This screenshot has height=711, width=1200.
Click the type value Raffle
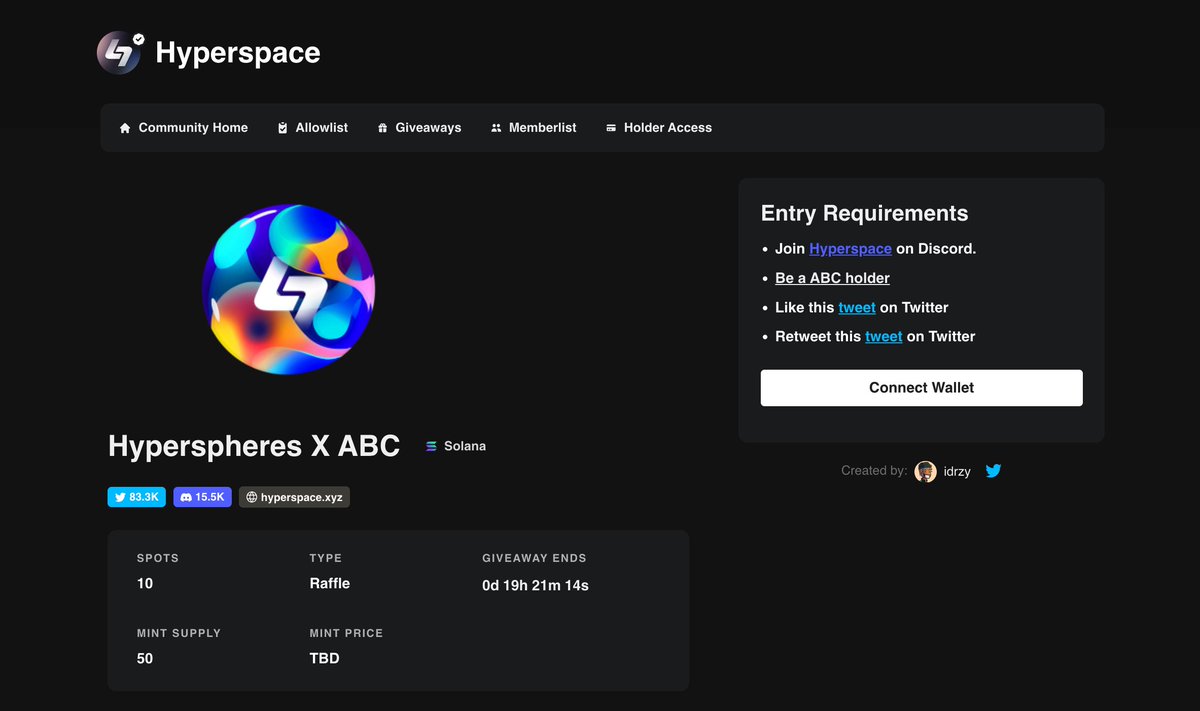(x=330, y=583)
